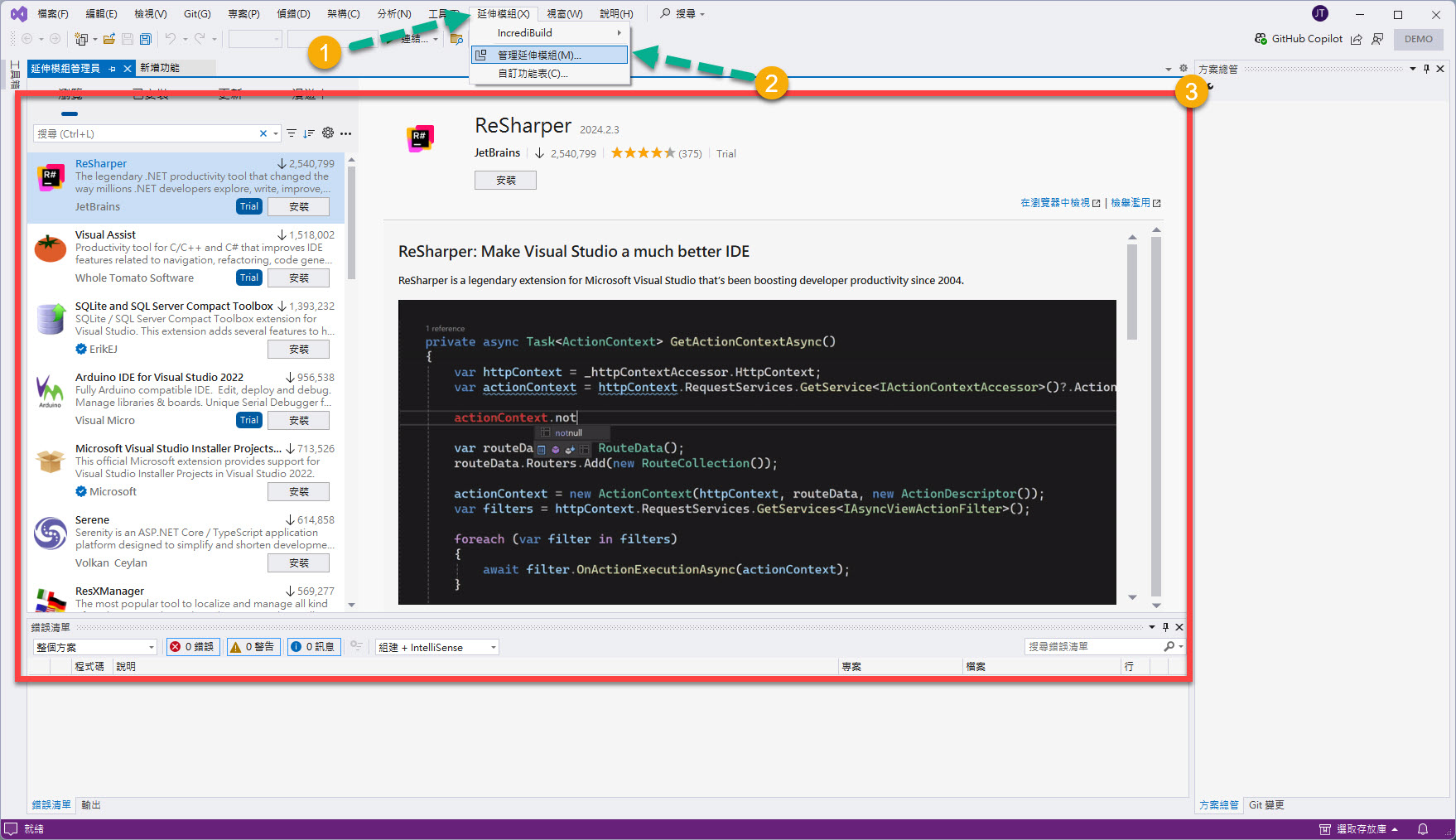Click the new project toolbar icon

coord(81,39)
